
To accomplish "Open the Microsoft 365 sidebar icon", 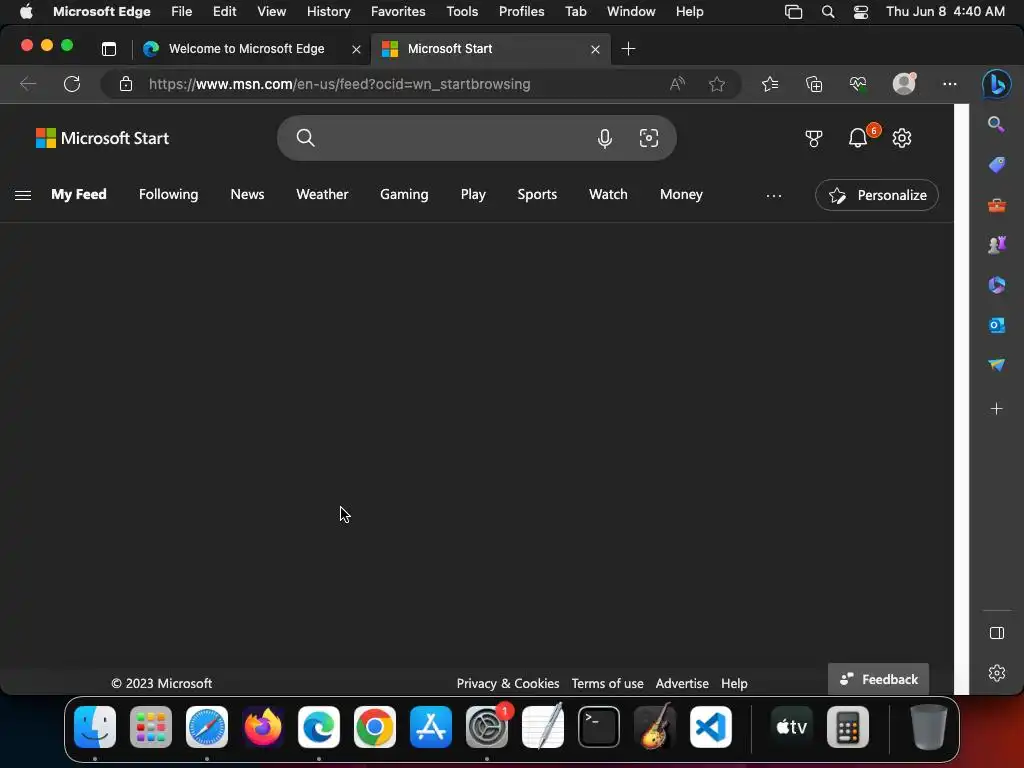I will click(997, 285).
